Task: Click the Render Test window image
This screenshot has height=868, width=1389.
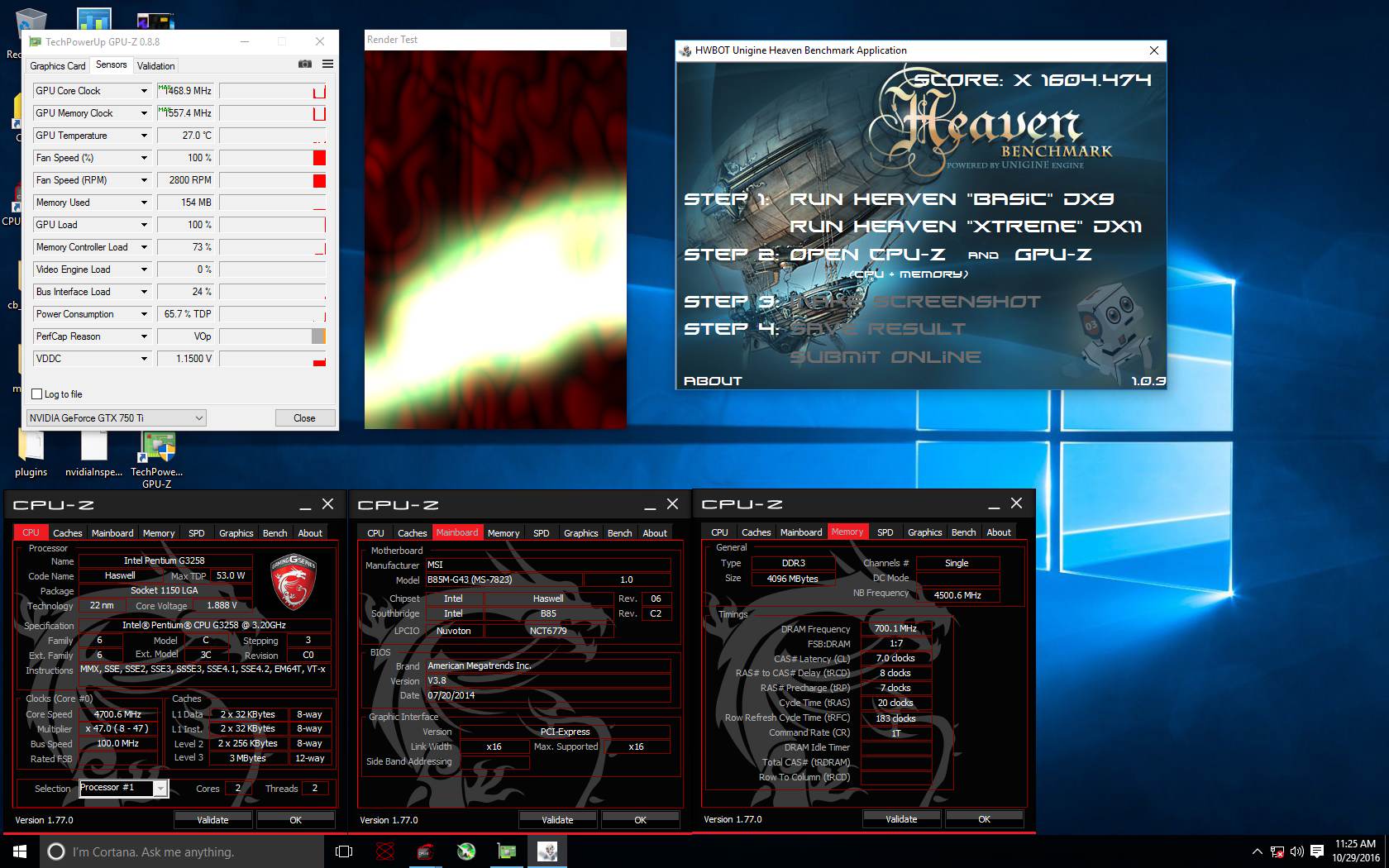Action: click(x=495, y=240)
